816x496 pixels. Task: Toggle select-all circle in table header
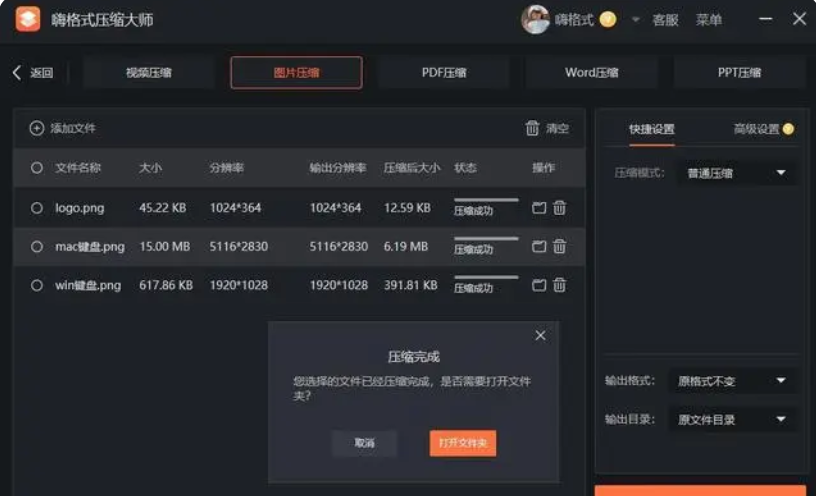pyautogui.click(x=37, y=168)
